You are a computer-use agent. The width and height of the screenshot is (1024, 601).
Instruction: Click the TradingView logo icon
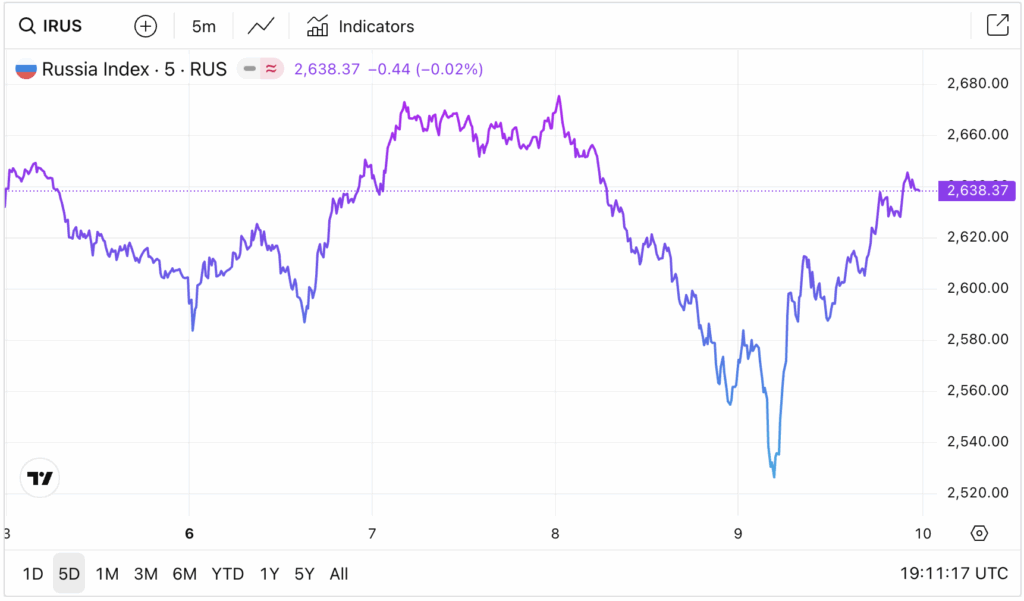coord(40,478)
